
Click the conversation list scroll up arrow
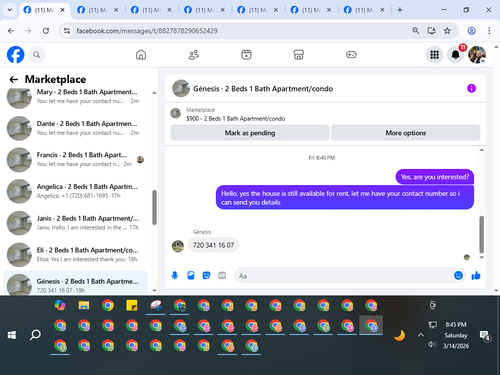[x=154, y=93]
